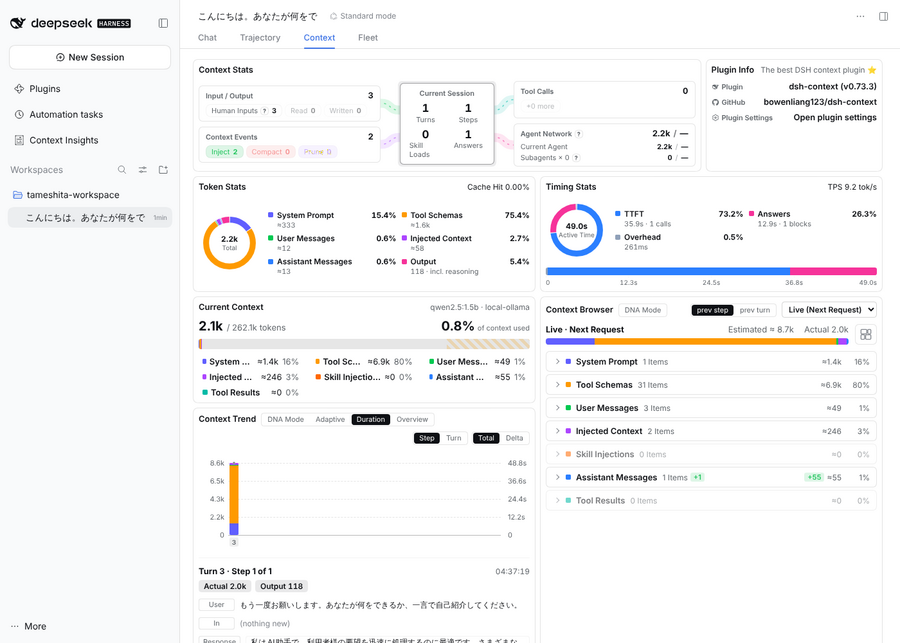Select prev turn comparison toggle
900x643 pixels.
(755, 310)
